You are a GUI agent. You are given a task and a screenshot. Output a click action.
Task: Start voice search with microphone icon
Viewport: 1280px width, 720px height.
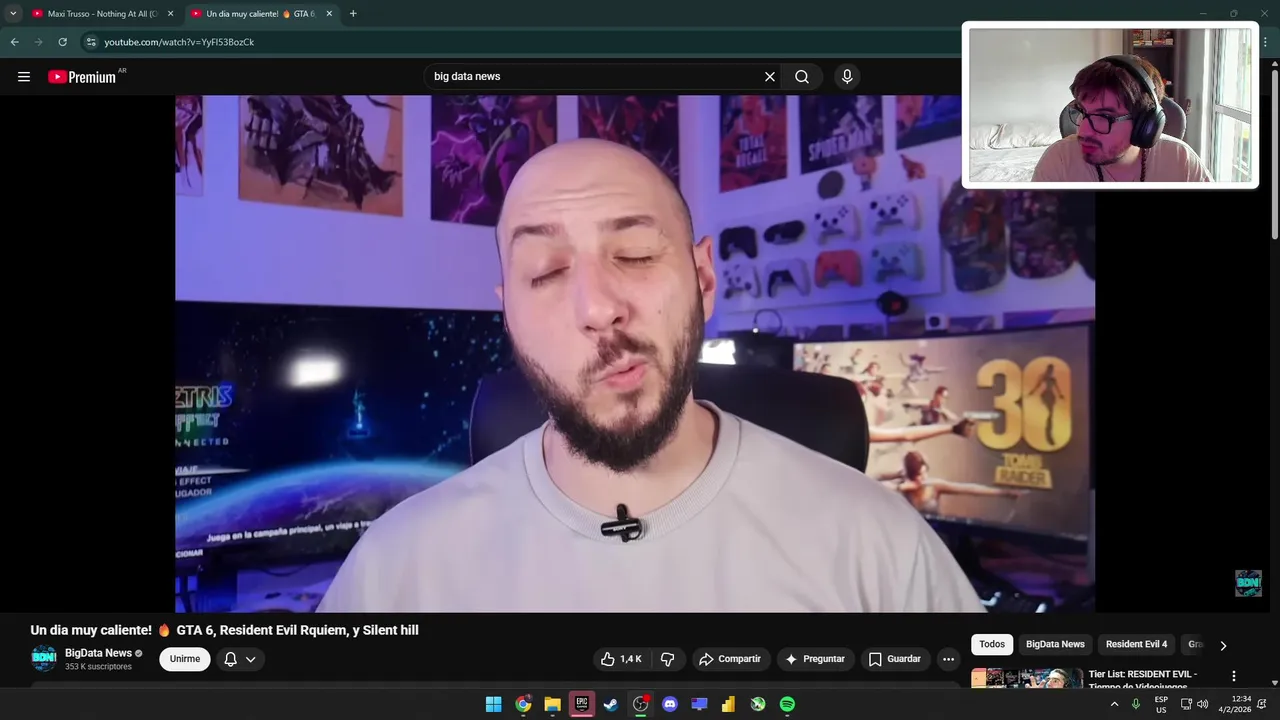847,77
